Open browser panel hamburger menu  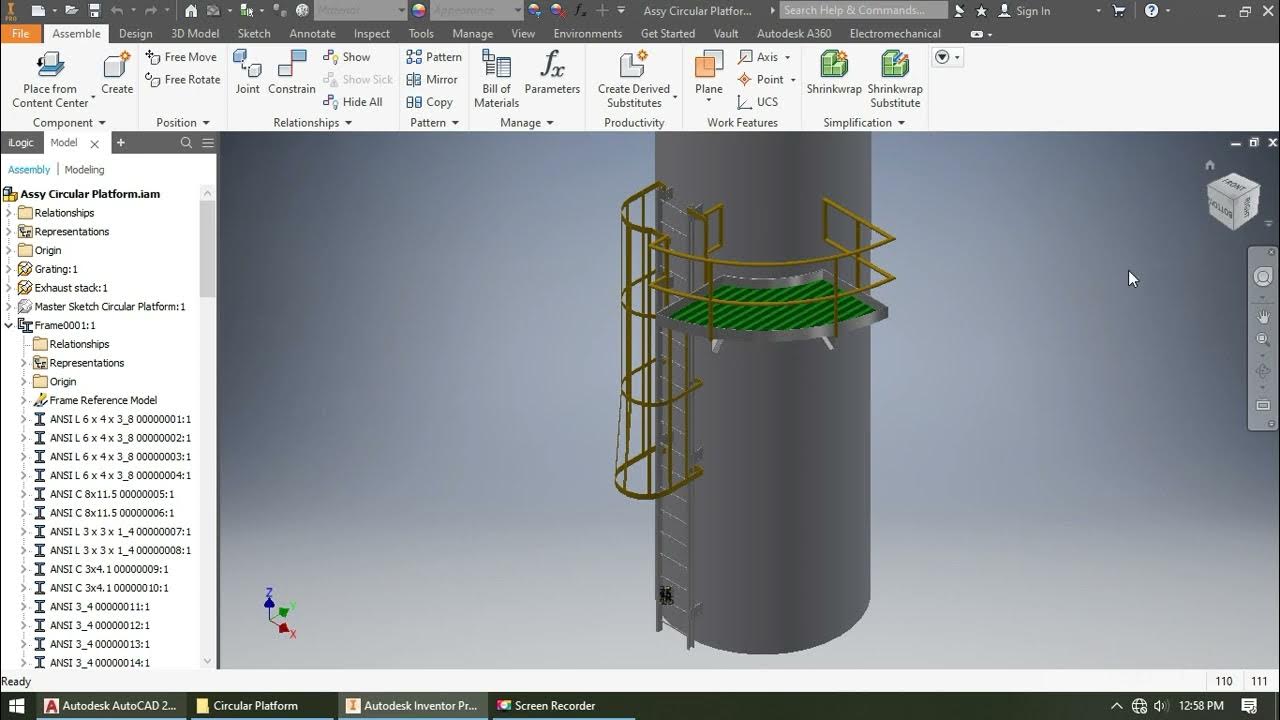[208, 143]
